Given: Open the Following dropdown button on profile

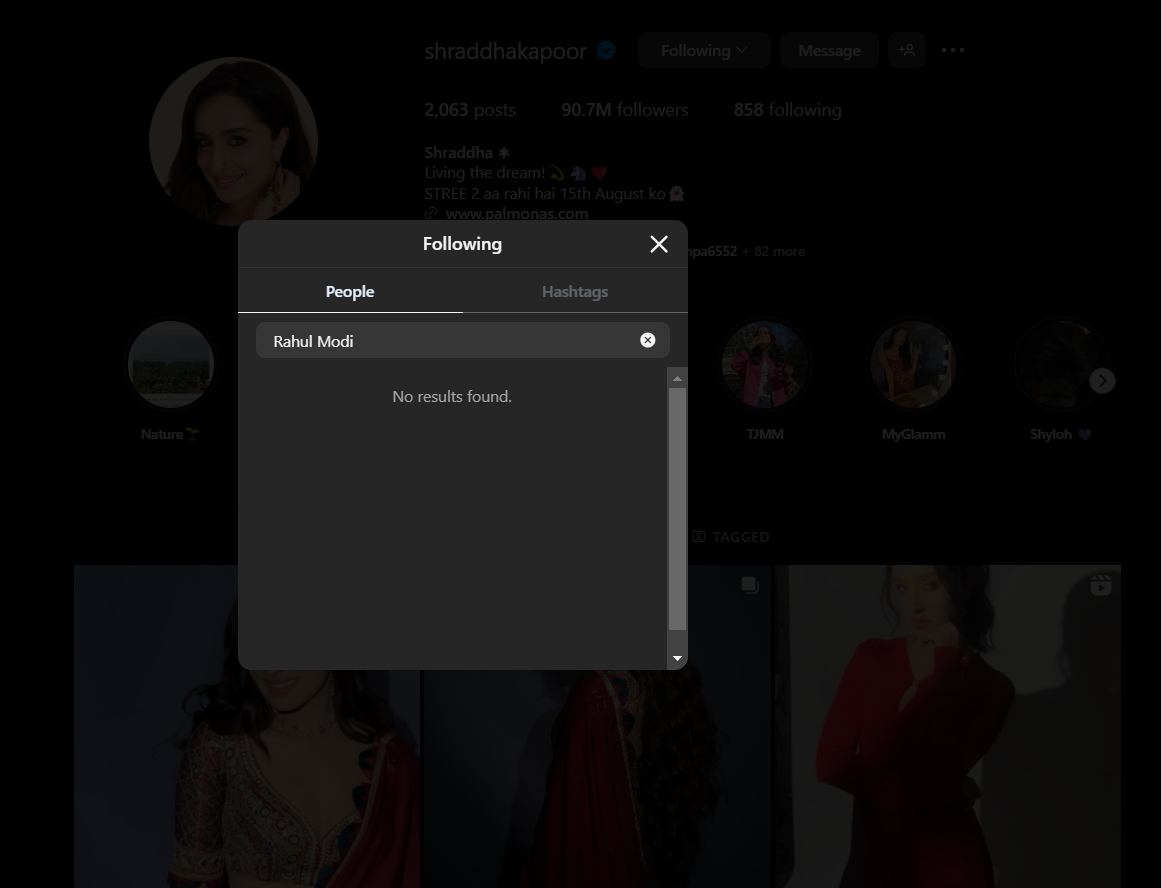Looking at the screenshot, I should tap(704, 50).
